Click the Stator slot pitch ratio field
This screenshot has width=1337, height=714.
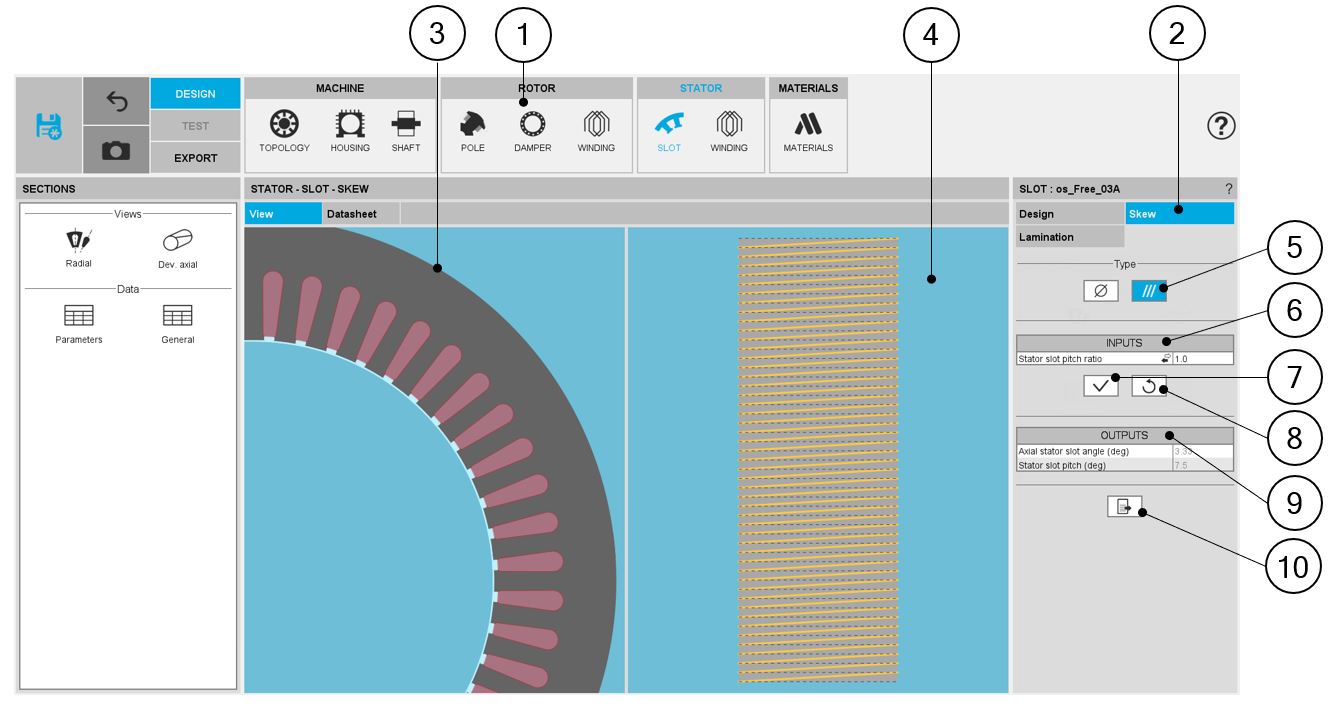click(x=1202, y=359)
